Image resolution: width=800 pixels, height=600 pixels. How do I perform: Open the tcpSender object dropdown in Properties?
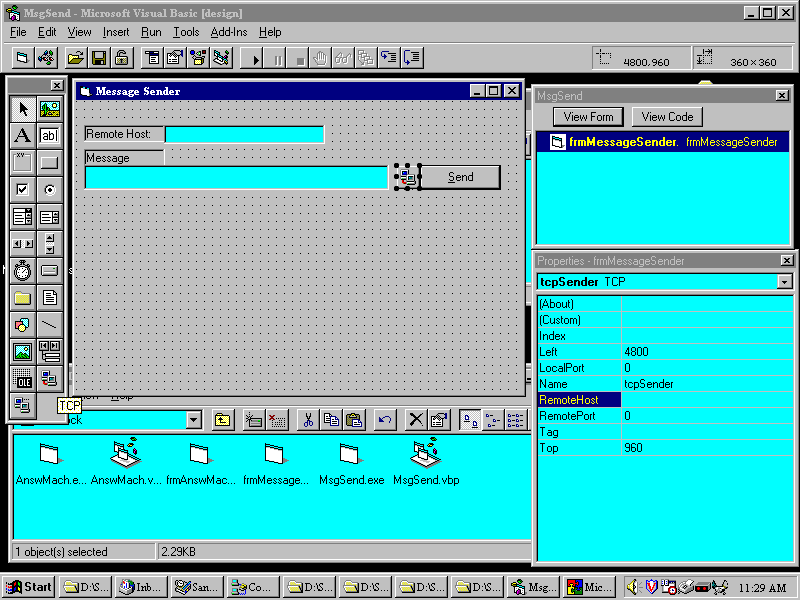pos(783,282)
